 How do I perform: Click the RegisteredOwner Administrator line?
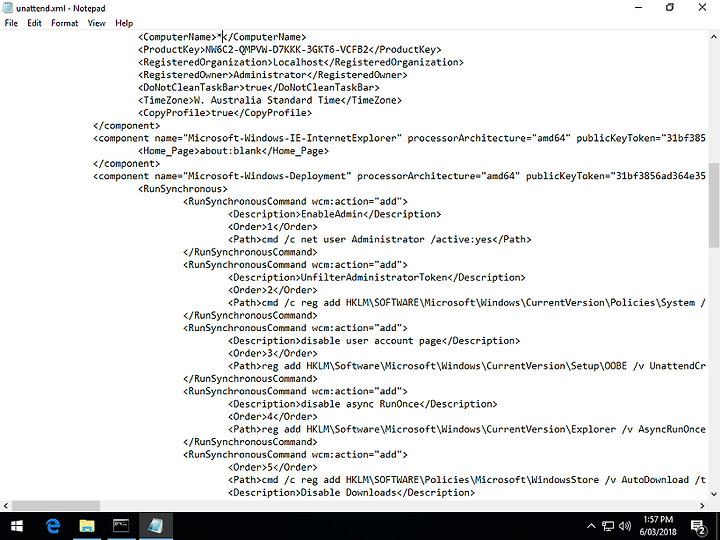[273, 75]
